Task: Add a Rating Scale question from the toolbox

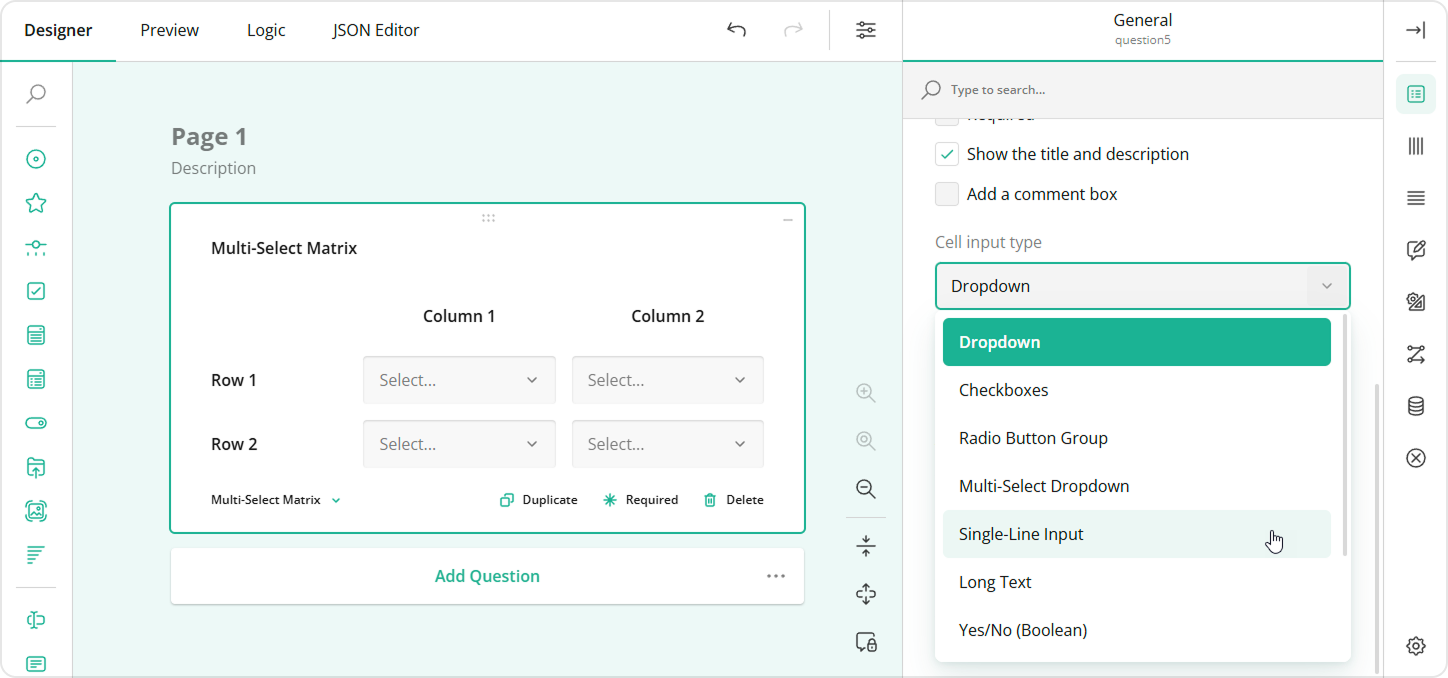Action: pos(36,202)
